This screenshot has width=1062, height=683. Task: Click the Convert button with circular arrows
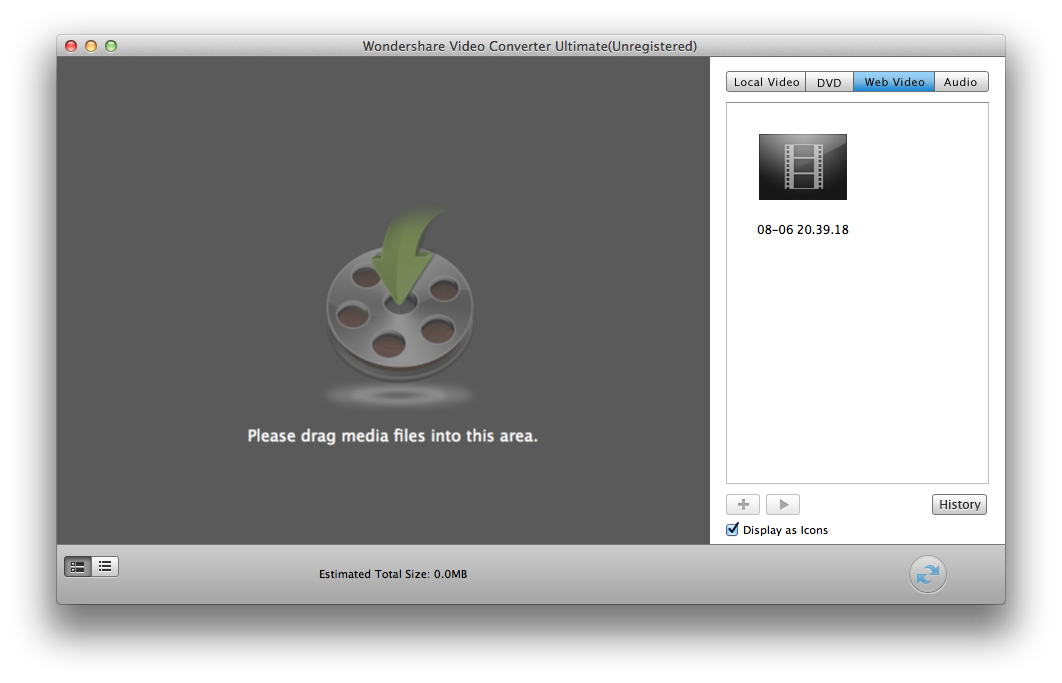(927, 574)
